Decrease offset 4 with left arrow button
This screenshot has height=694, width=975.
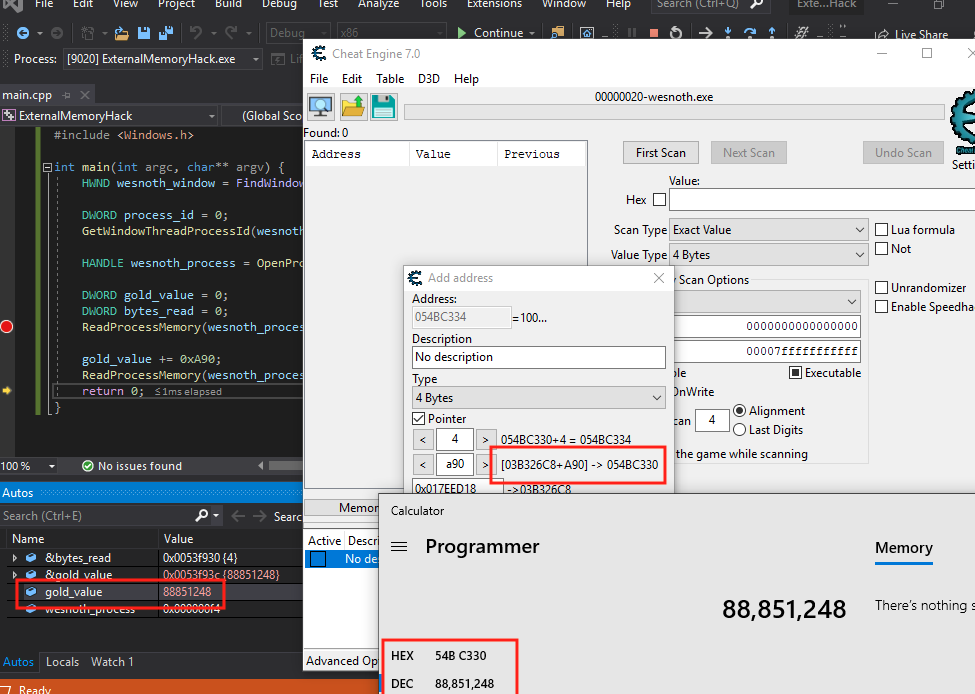pyautogui.click(x=423, y=440)
